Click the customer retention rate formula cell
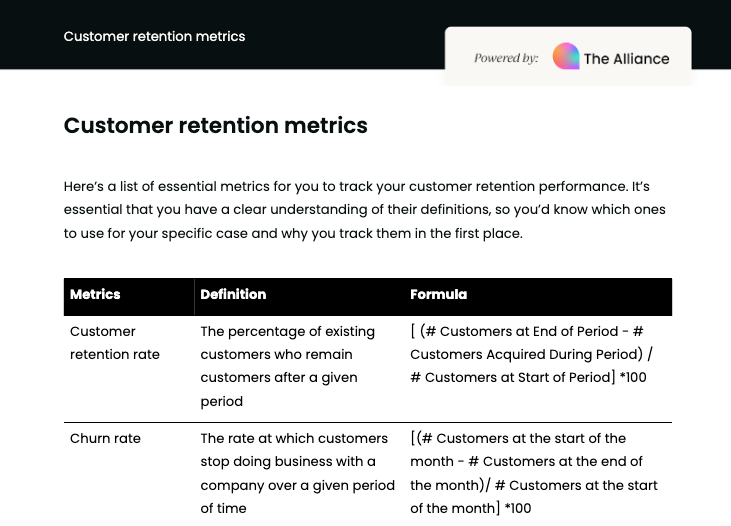 (530, 354)
